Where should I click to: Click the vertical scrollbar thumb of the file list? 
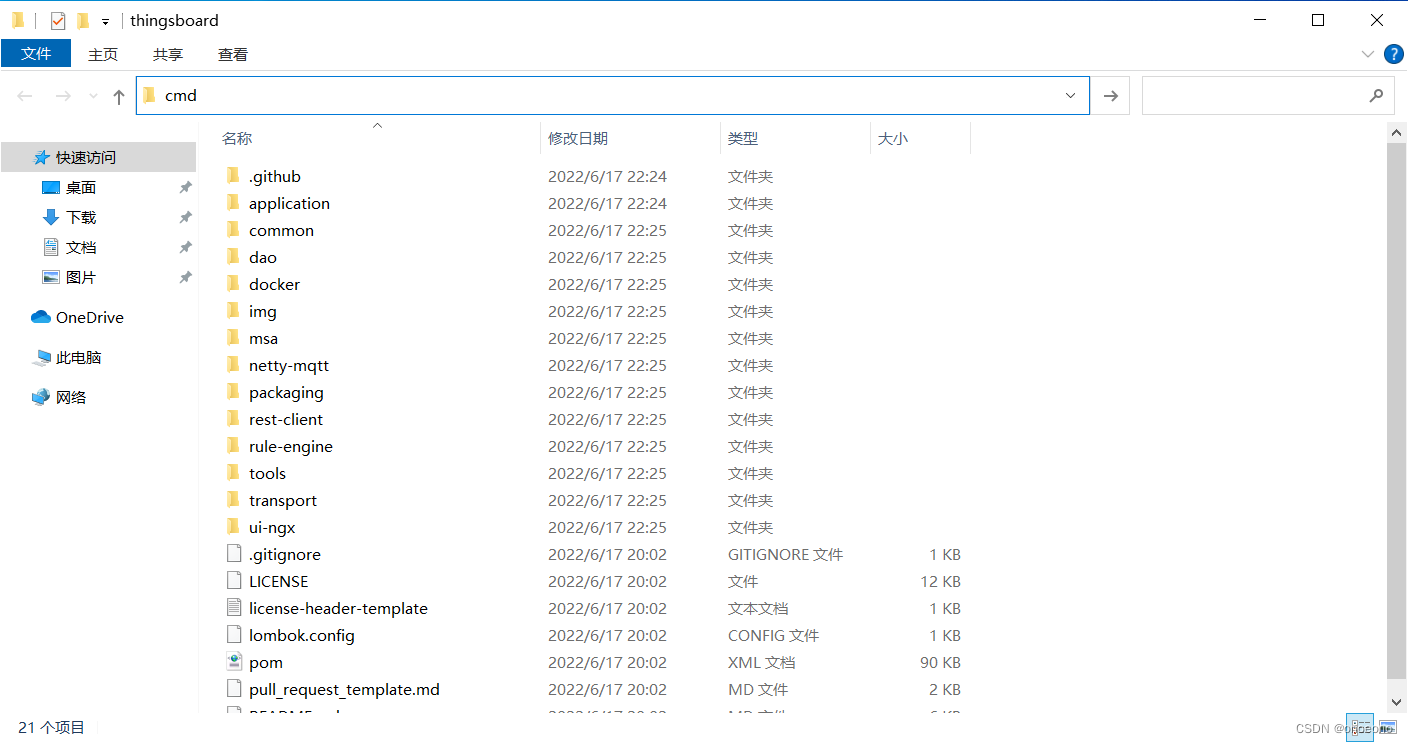(x=1397, y=411)
